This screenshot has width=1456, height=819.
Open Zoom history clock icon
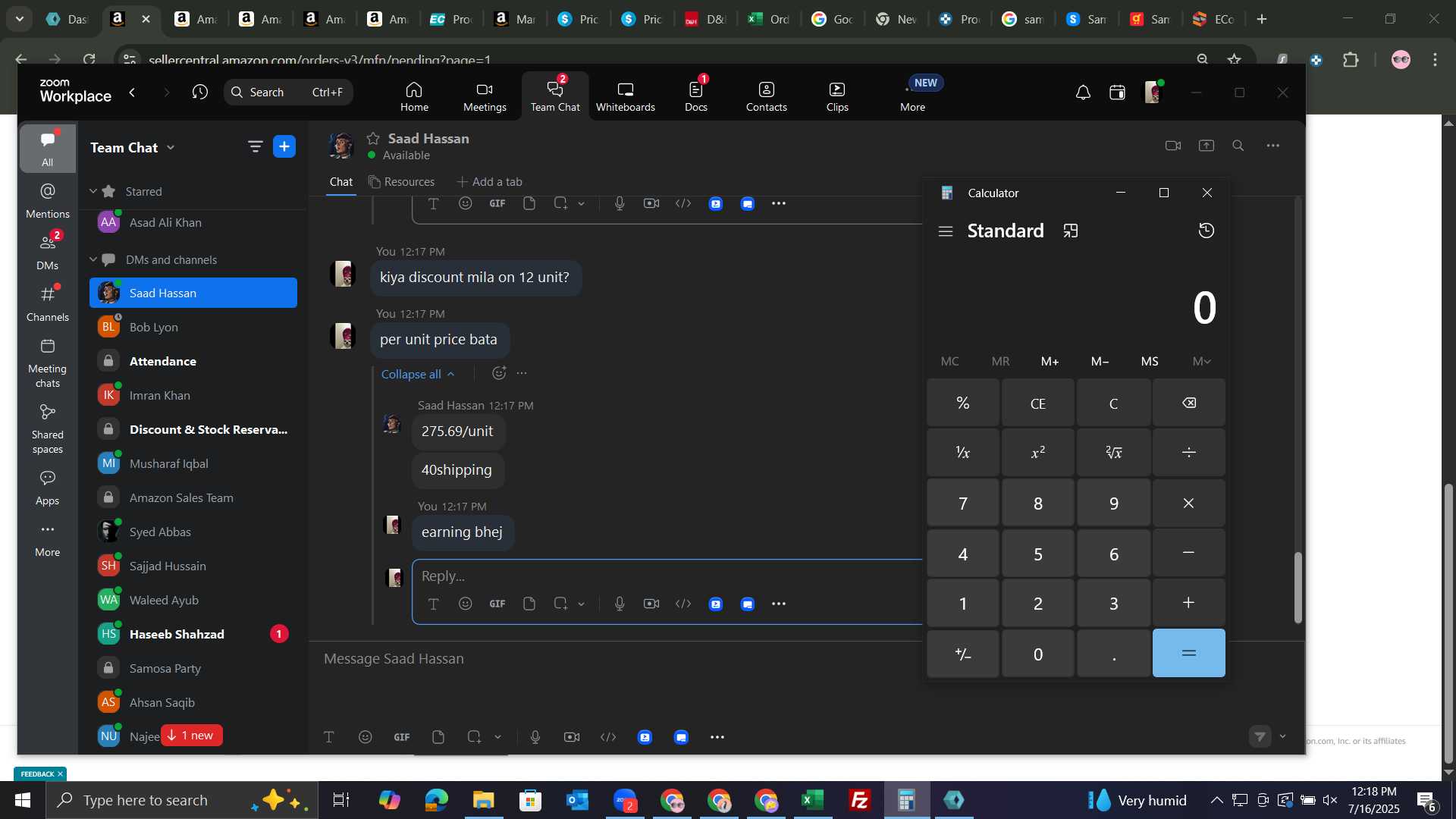point(199,93)
